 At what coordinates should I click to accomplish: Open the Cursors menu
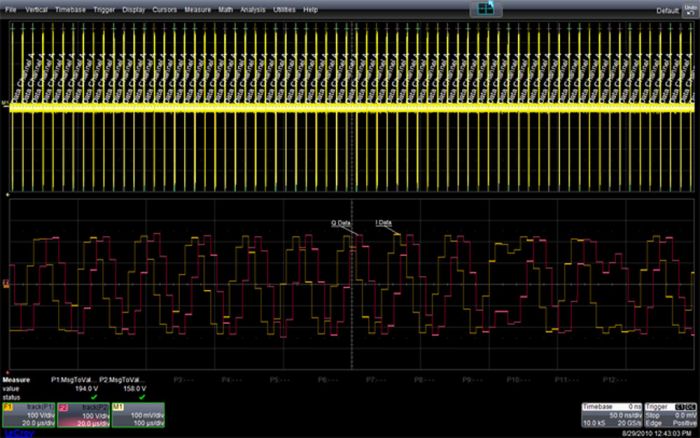pos(165,9)
